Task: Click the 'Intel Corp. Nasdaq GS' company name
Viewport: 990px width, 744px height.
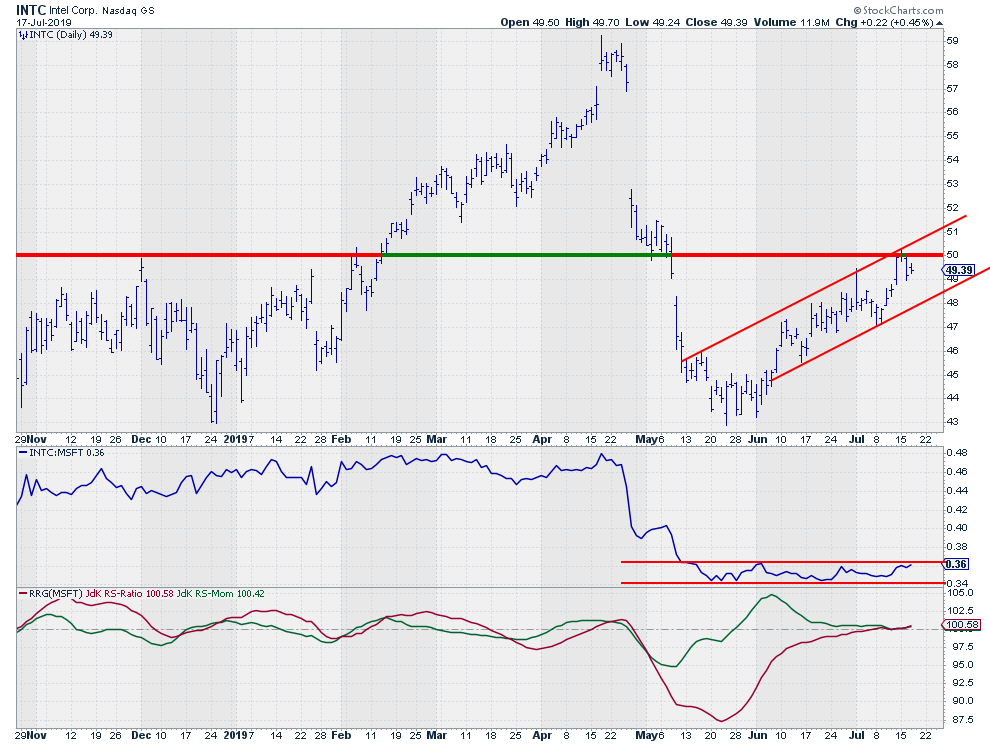Action: pyautogui.click(x=102, y=10)
